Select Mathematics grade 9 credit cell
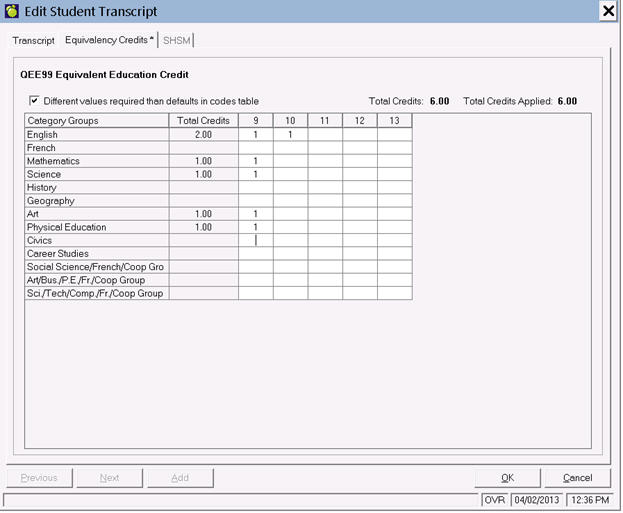The height and width of the screenshot is (513, 623). [256, 161]
